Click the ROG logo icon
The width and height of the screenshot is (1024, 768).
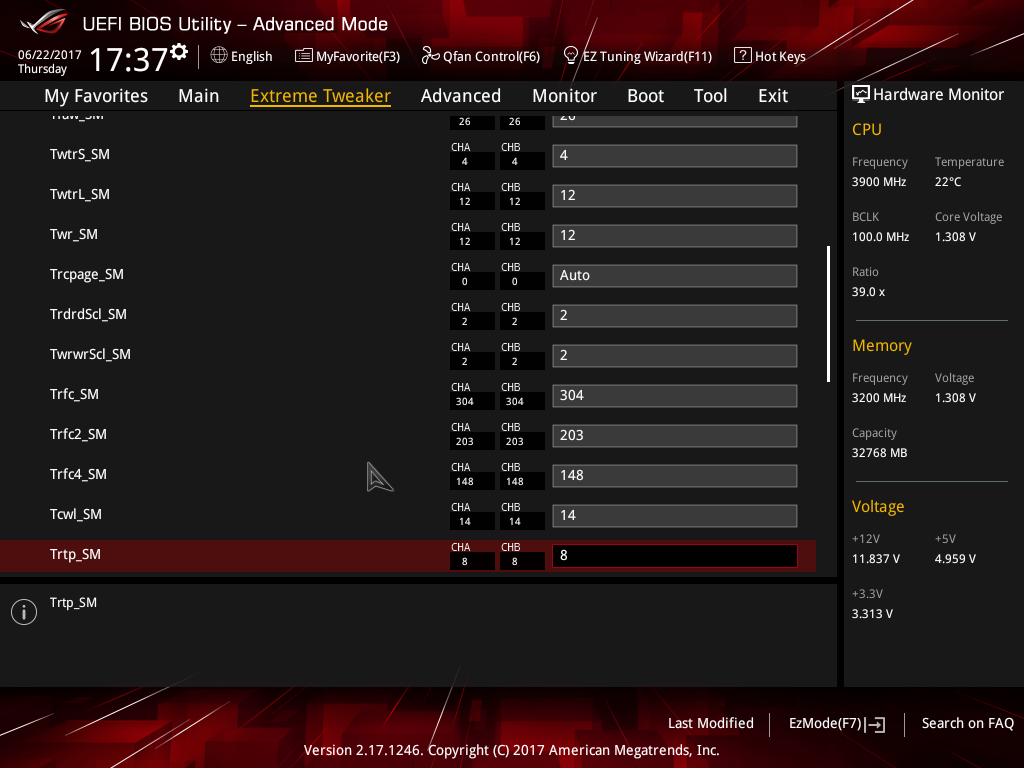coord(44,22)
